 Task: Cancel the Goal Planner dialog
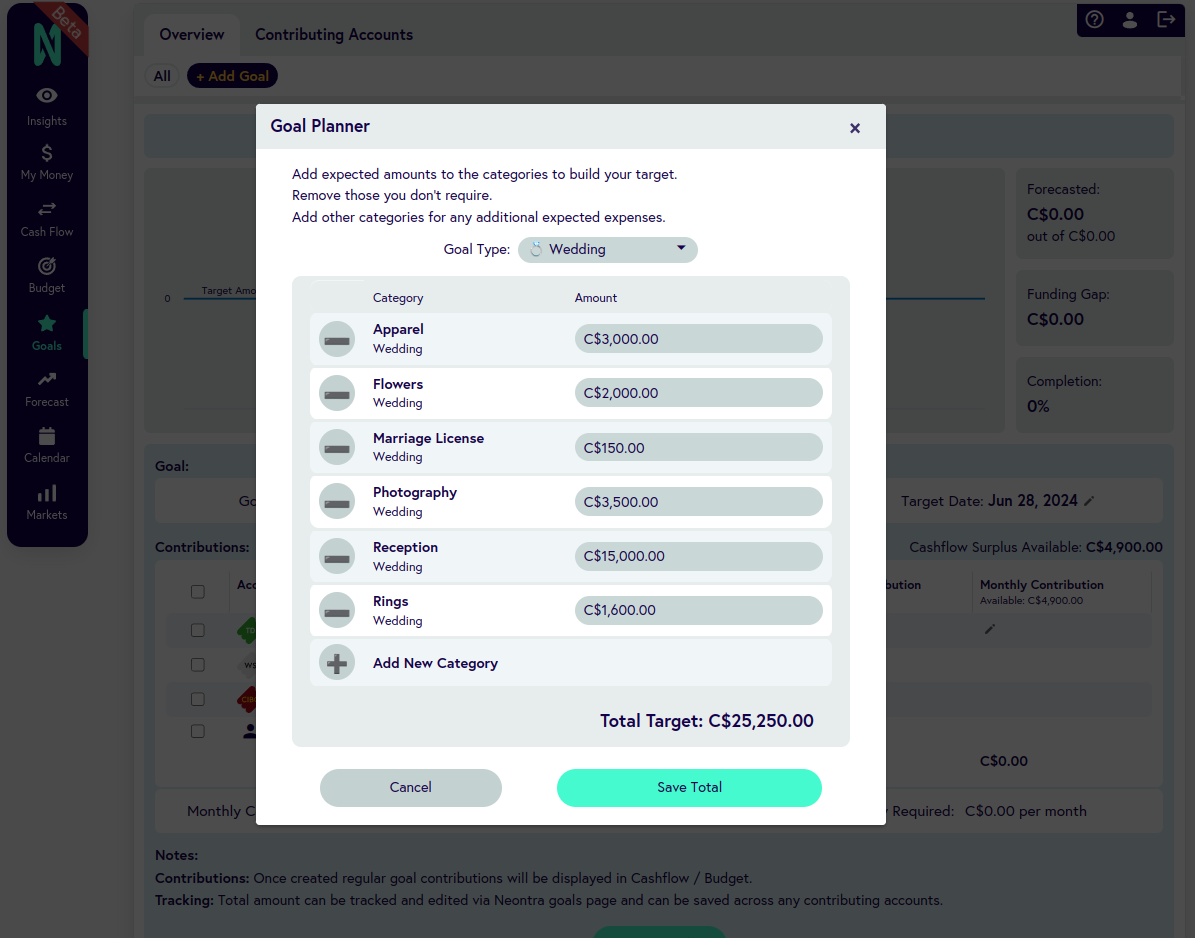pos(410,787)
